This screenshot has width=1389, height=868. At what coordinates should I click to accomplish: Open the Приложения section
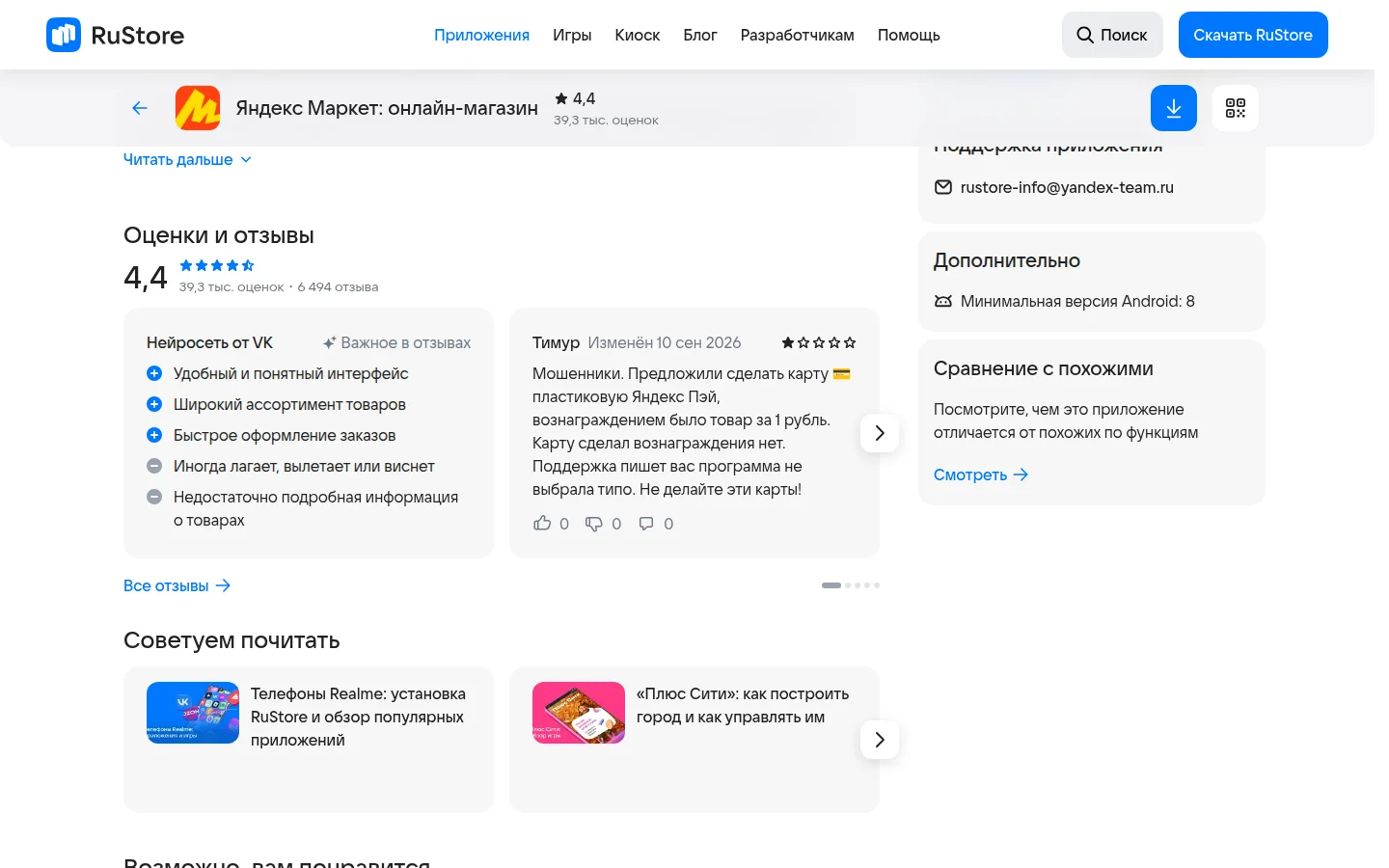coord(481,35)
